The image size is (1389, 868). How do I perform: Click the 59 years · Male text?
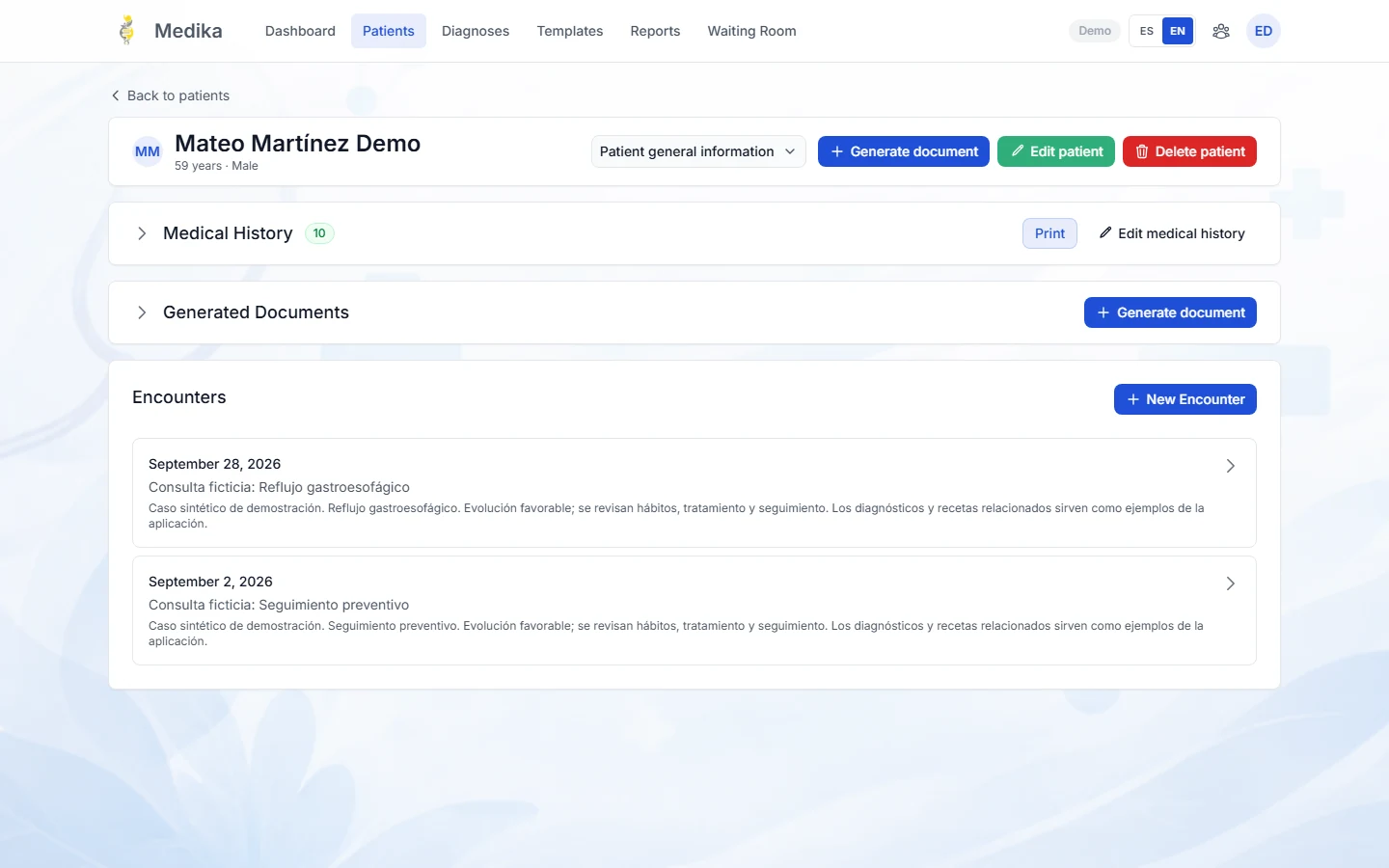[x=216, y=166]
